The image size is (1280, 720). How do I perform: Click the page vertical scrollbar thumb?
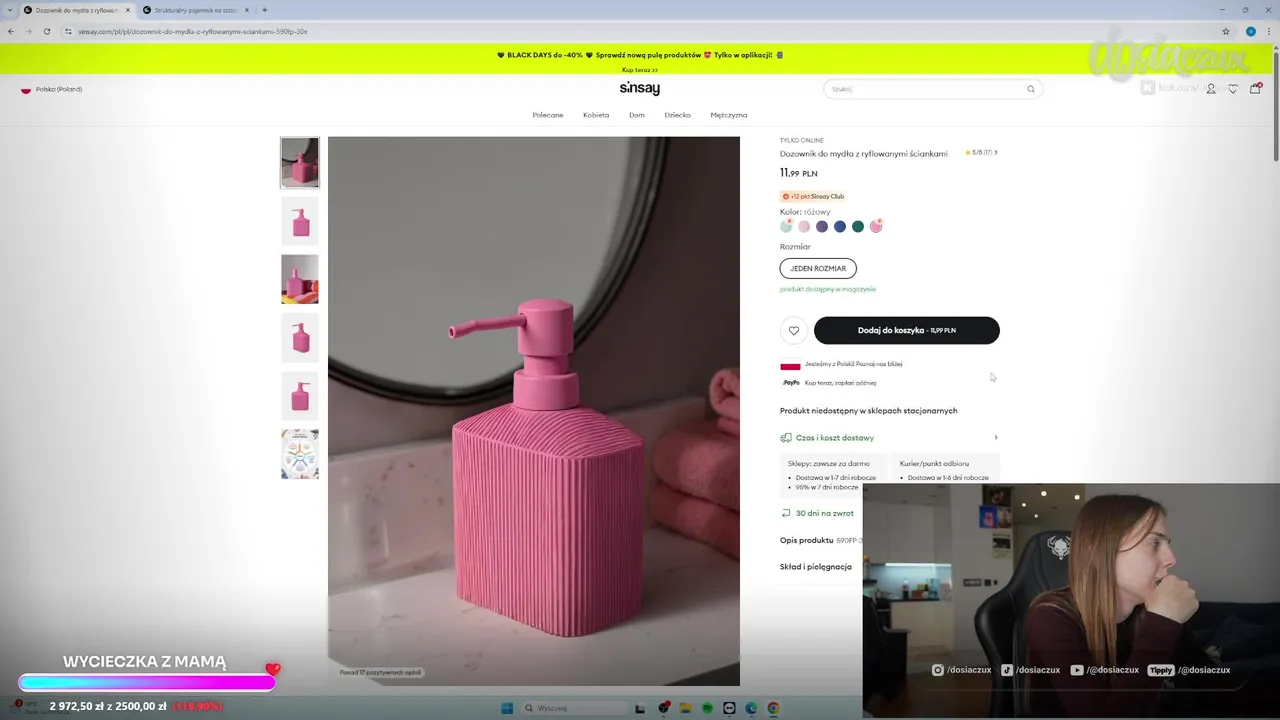click(1275, 105)
